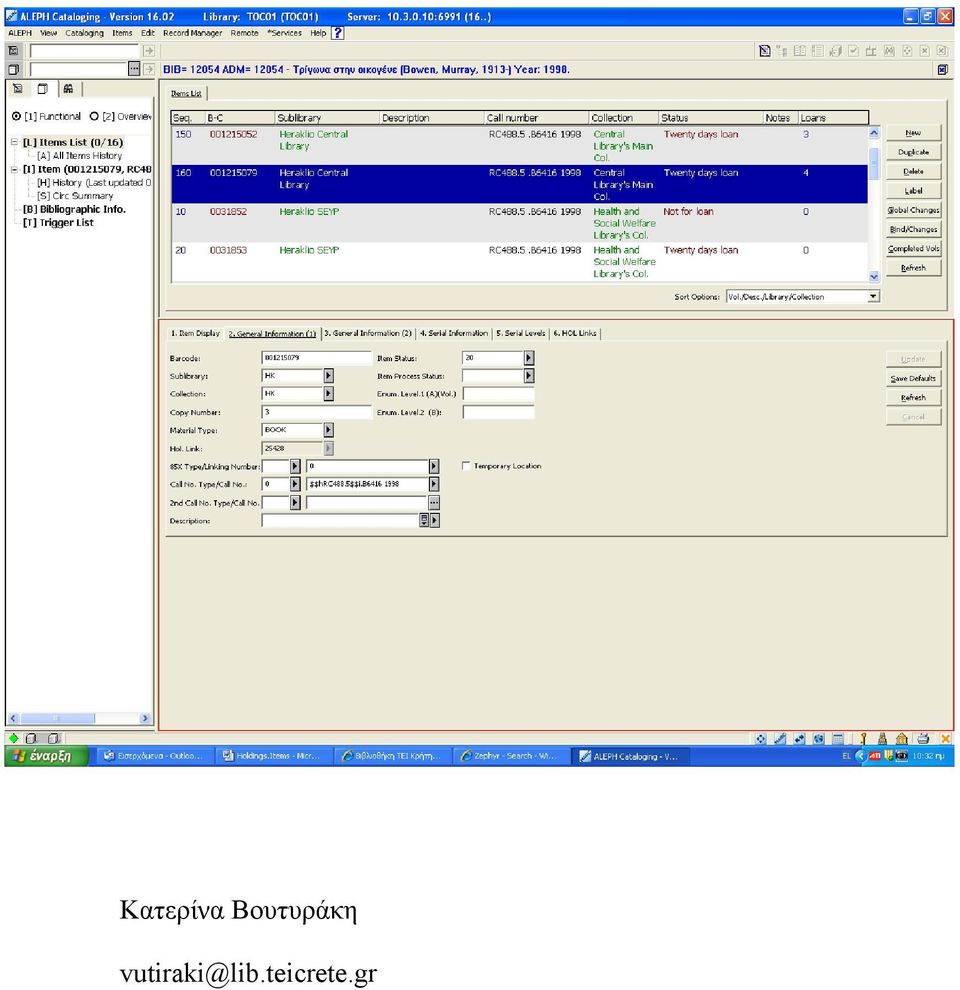This screenshot has width=960, height=990.
Task: Click the go arrow next to top search field
Action: point(149,51)
